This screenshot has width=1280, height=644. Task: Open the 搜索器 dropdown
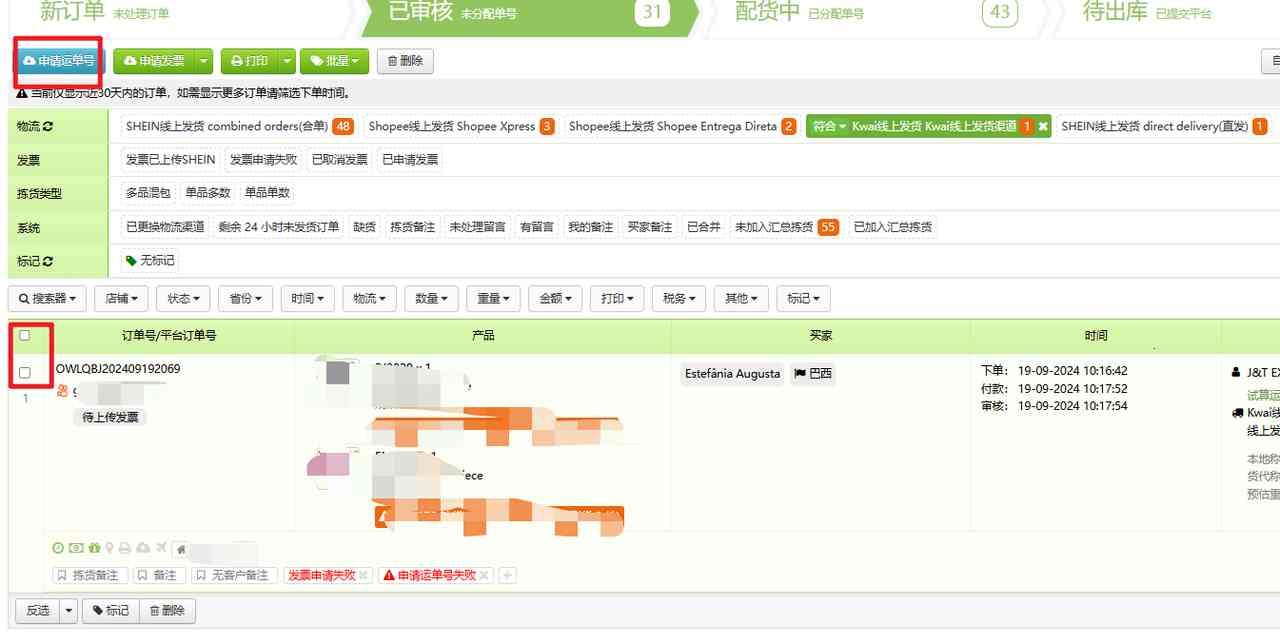[x=48, y=298]
